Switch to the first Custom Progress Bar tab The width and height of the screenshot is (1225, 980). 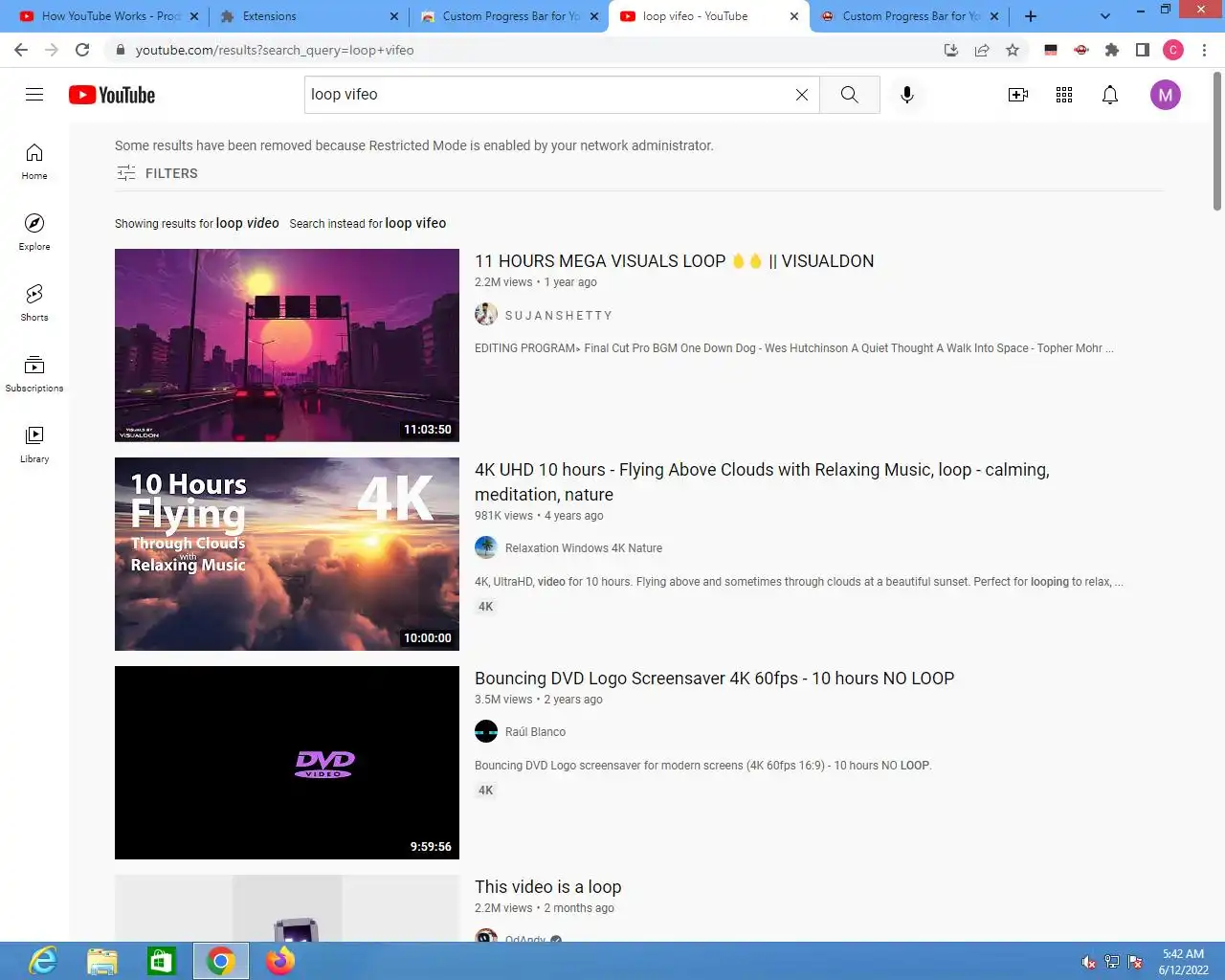coord(507,16)
